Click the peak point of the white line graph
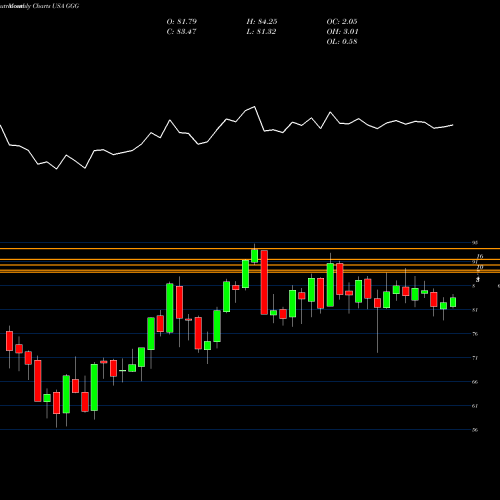500x500 pixels. [255, 107]
